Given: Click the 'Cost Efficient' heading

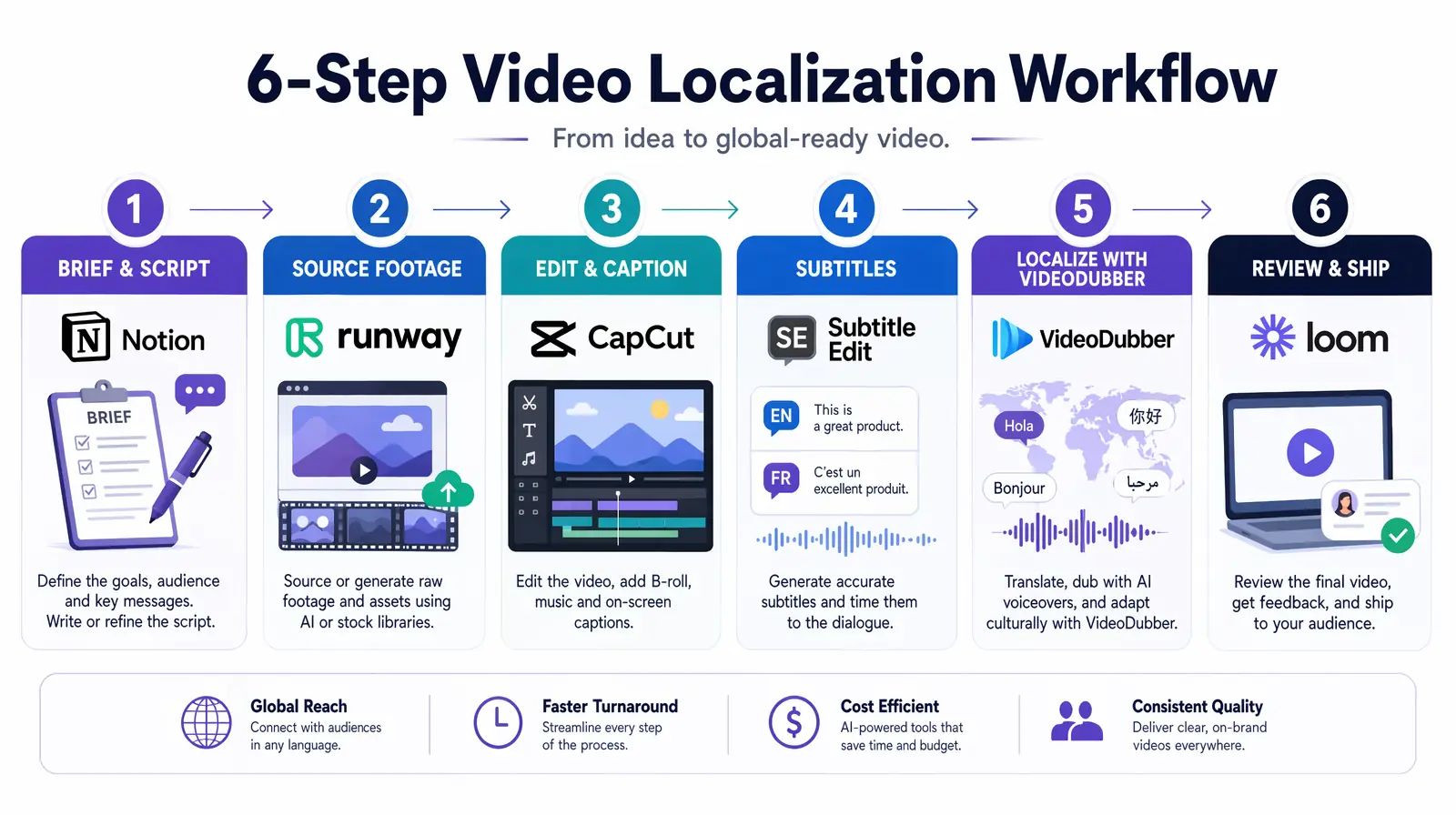Looking at the screenshot, I should point(889,706).
